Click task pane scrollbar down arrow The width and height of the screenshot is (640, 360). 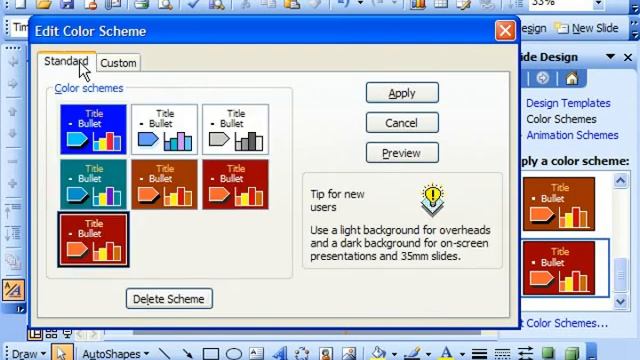click(x=620, y=302)
